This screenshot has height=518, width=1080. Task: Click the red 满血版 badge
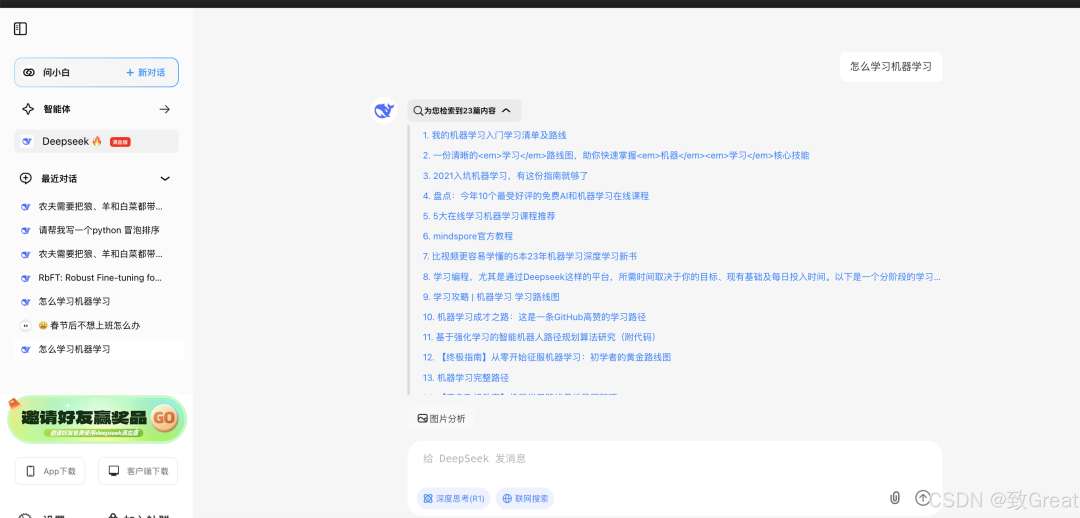[121, 142]
